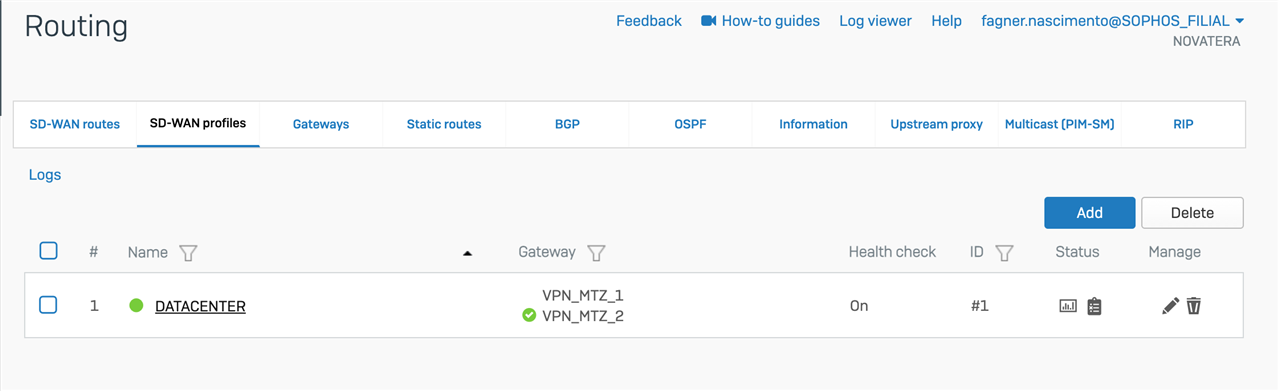Click the pencil edit icon for DATACENTER

(1170, 306)
